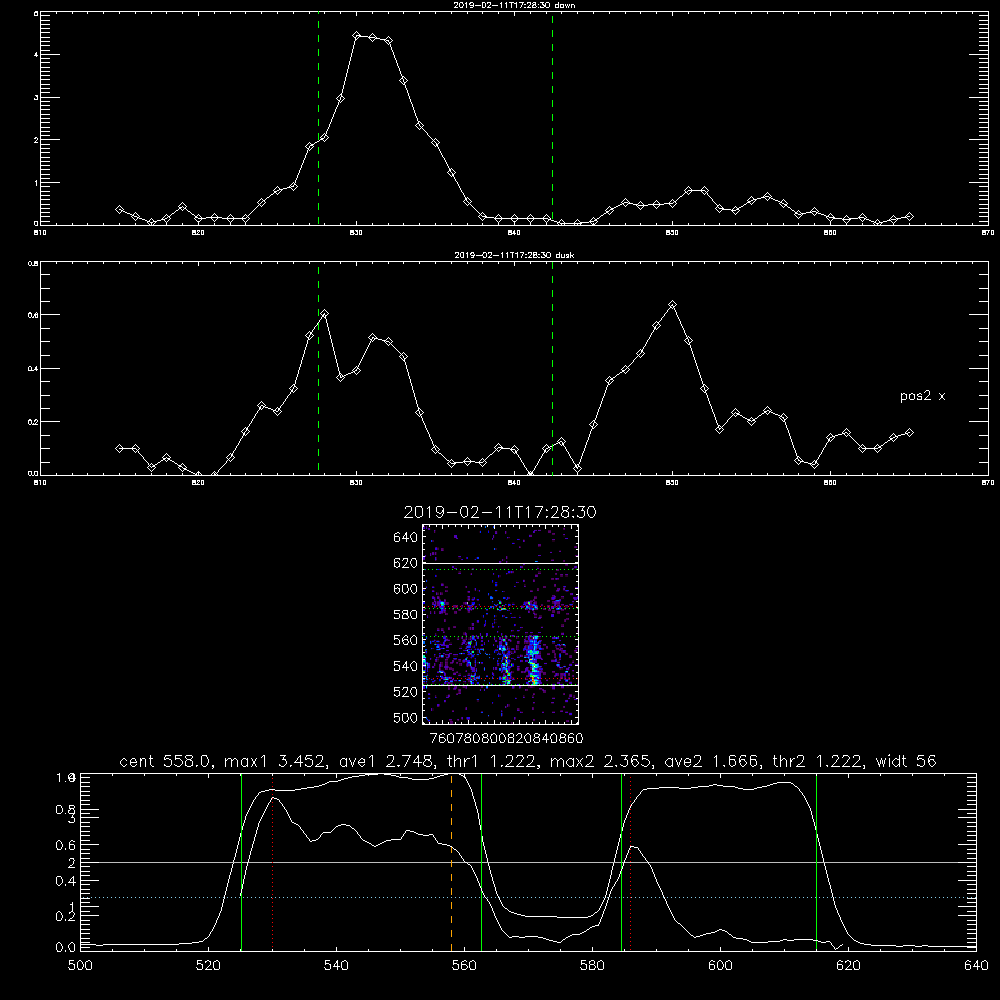The height and width of the screenshot is (1000, 1000).
Task: Click dawn plot x-axis label 830
Action: (x=357, y=233)
